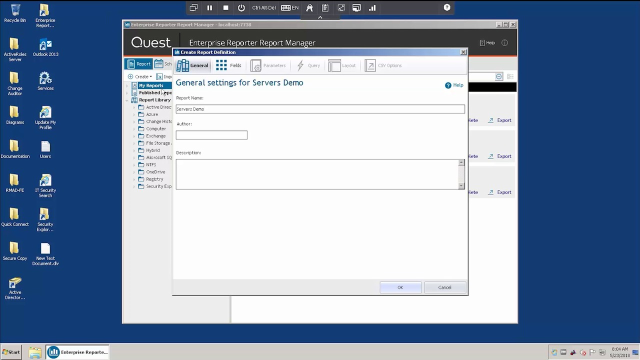Expand the Computer folder

tap(134, 129)
